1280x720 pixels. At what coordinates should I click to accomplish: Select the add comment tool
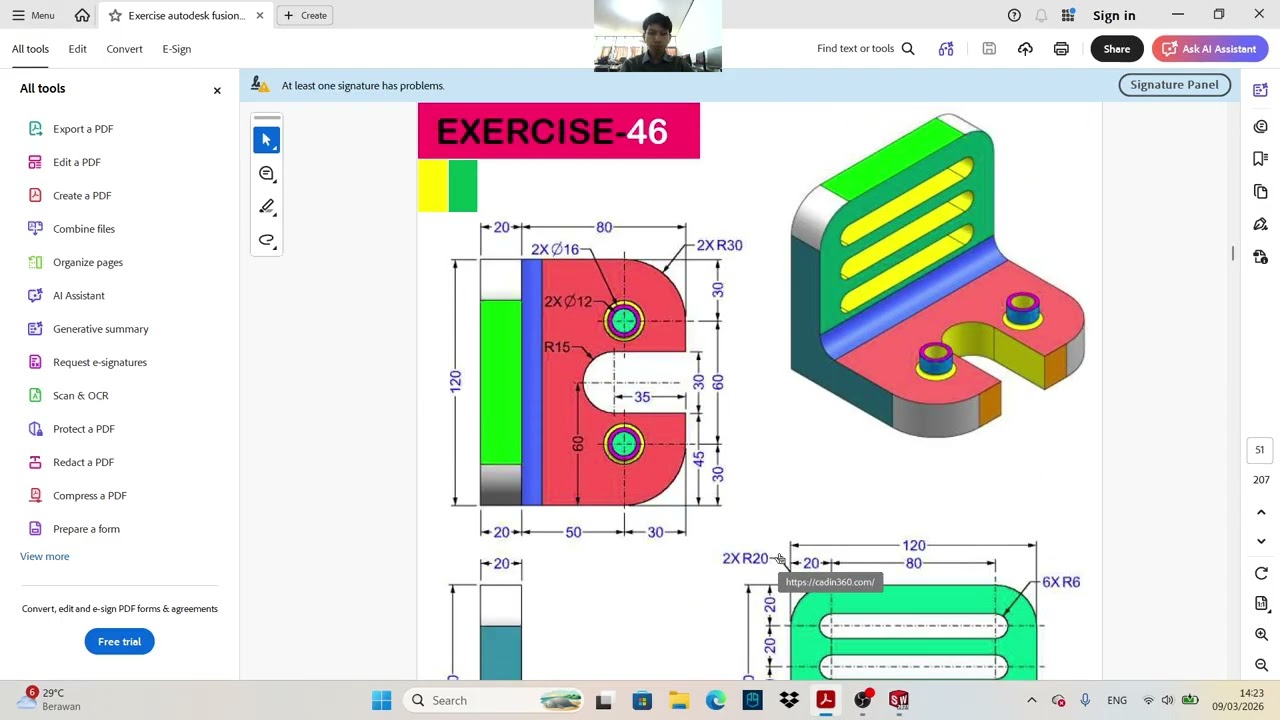tap(266, 174)
